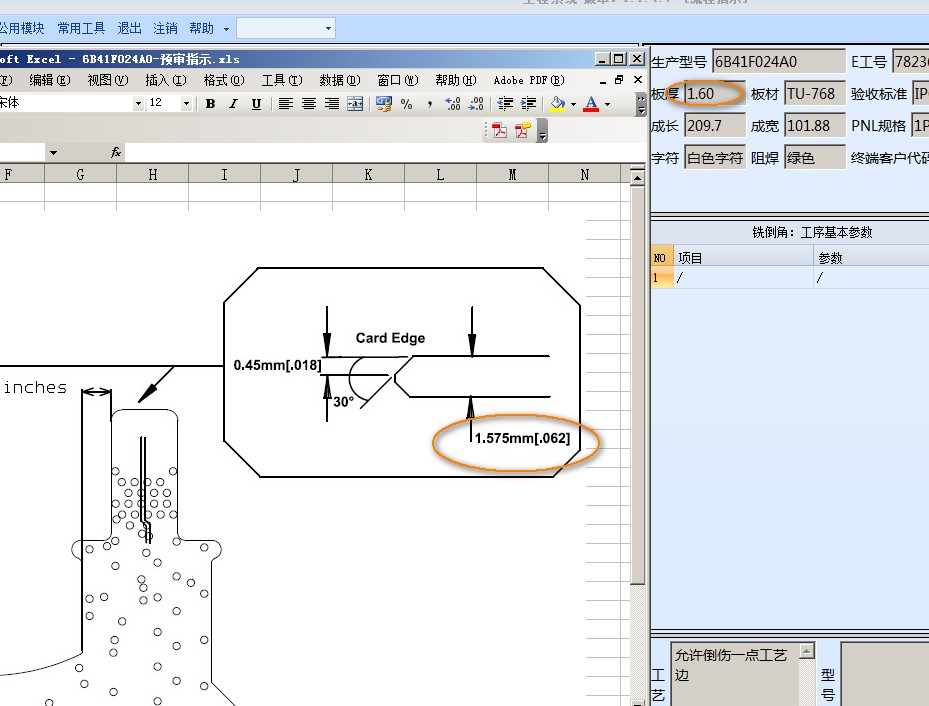The width and height of the screenshot is (929, 706).
Task: Open formatting toolbar options overflow
Action: (641, 105)
